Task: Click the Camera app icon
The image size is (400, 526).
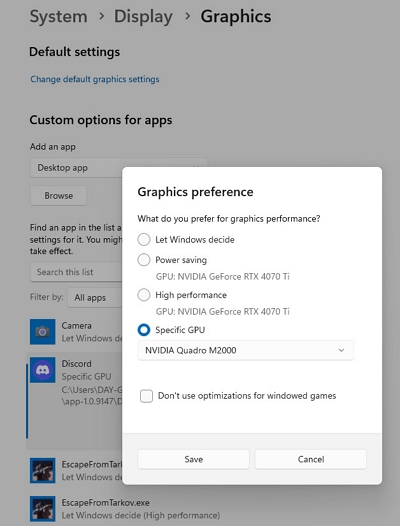Action: tap(43, 332)
